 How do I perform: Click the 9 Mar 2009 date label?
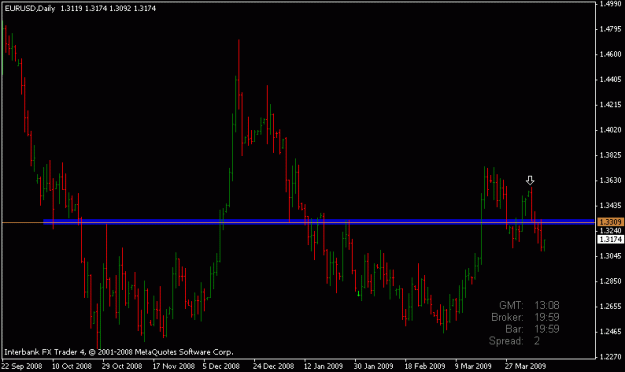point(473,366)
